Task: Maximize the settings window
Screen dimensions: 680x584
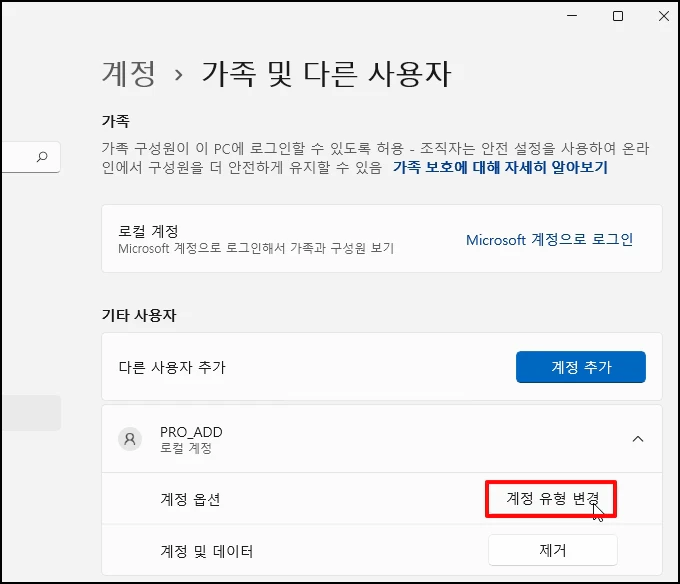Action: pyautogui.click(x=618, y=16)
